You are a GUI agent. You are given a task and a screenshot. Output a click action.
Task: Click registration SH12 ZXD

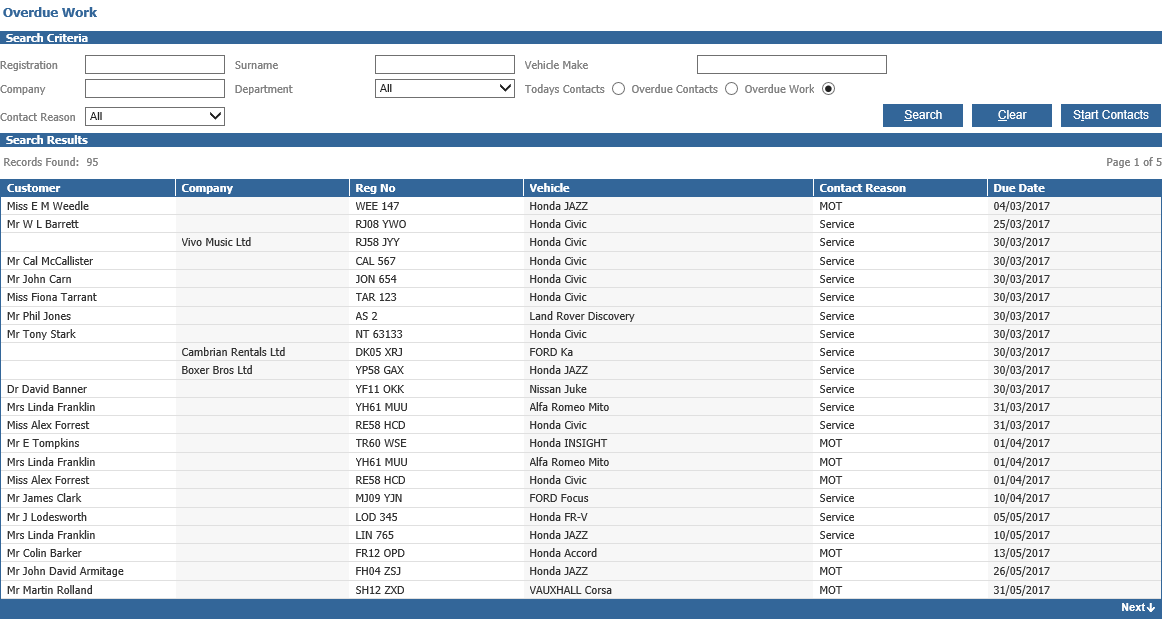click(380, 590)
